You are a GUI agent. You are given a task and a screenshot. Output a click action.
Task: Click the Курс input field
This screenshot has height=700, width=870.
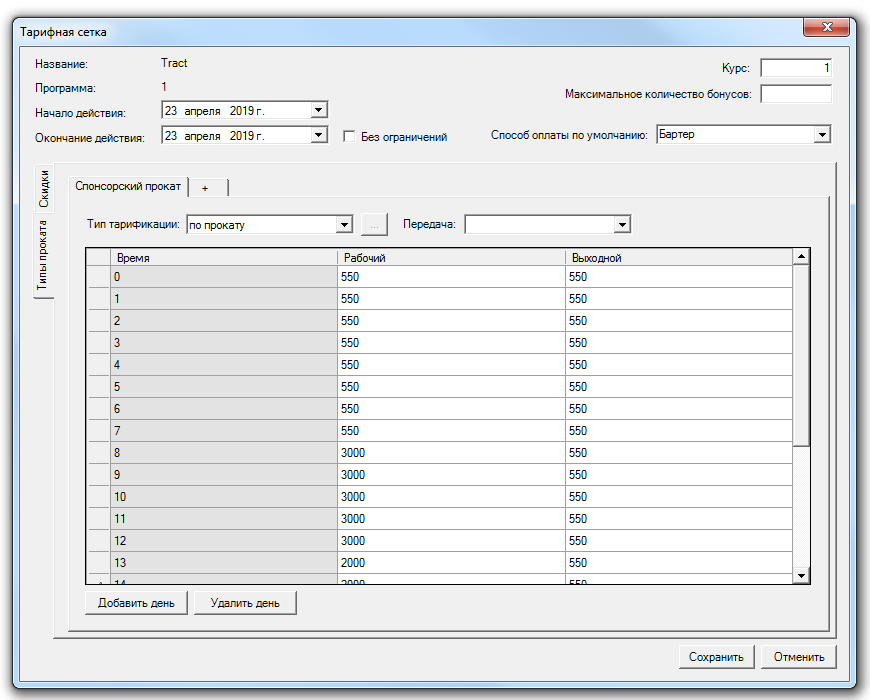pos(796,68)
